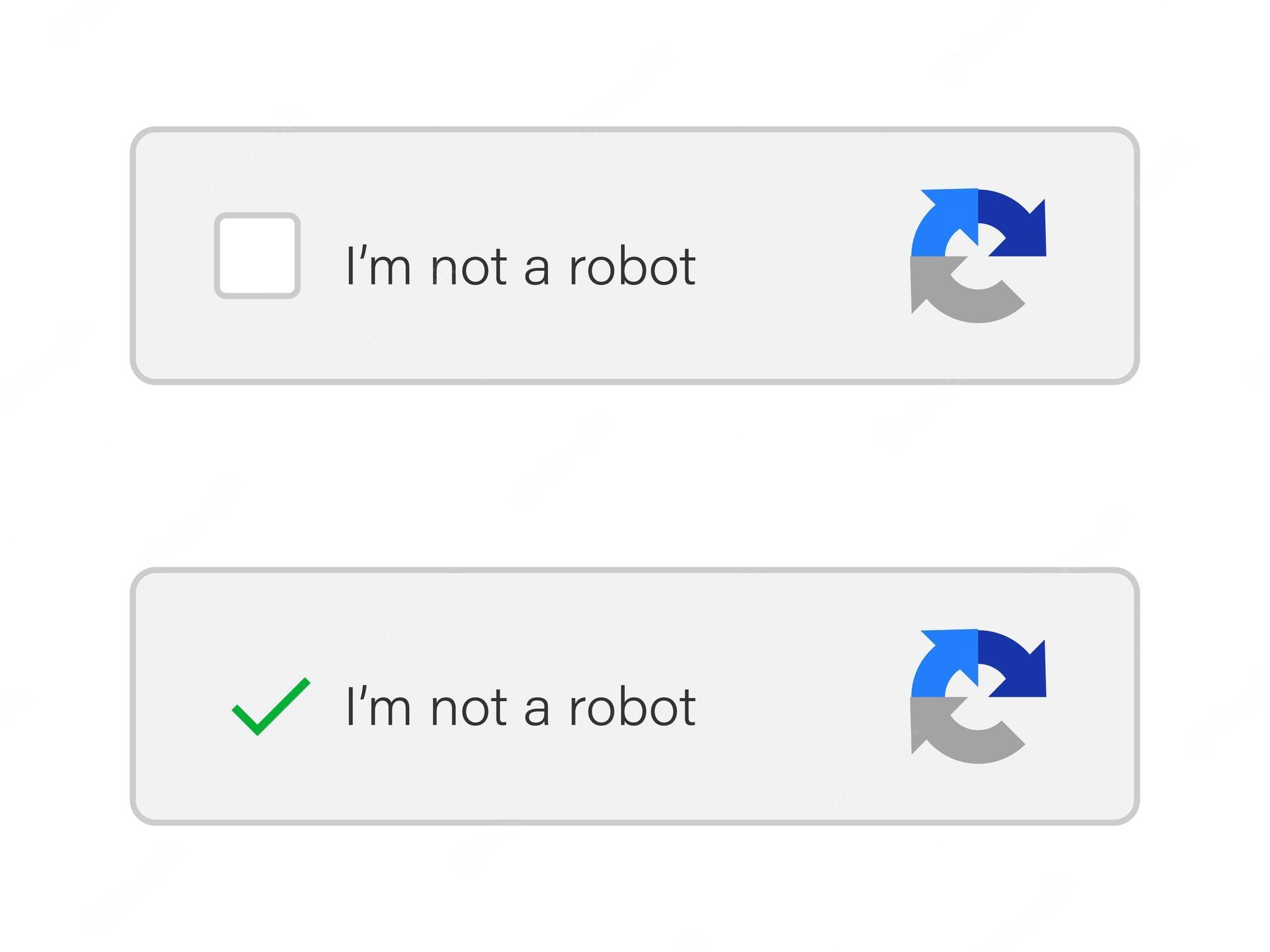Click the reCAPTCHA logo in the lower captcha box
This screenshot has height=952, width=1270.
(x=979, y=696)
